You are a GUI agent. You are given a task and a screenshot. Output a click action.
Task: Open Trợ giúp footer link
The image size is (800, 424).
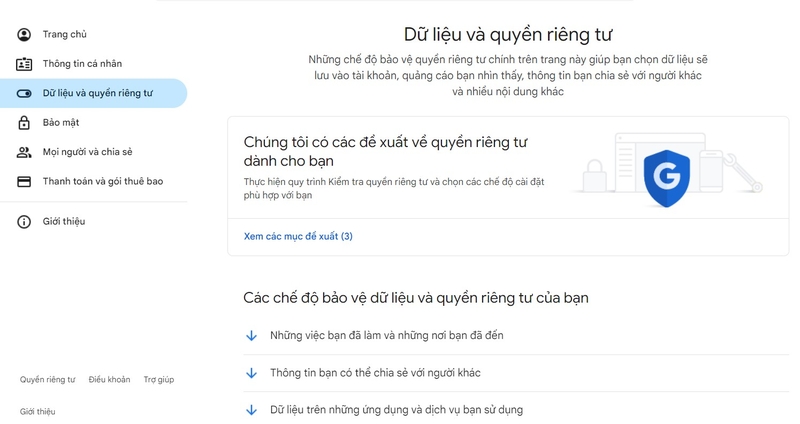[x=159, y=380]
